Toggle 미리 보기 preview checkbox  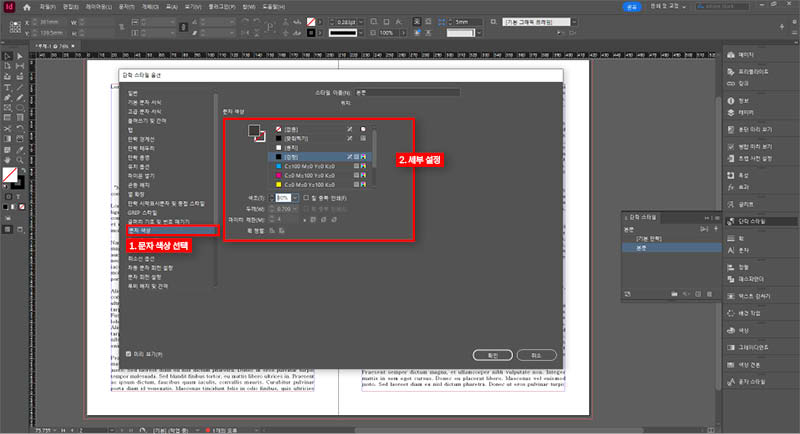[129, 354]
